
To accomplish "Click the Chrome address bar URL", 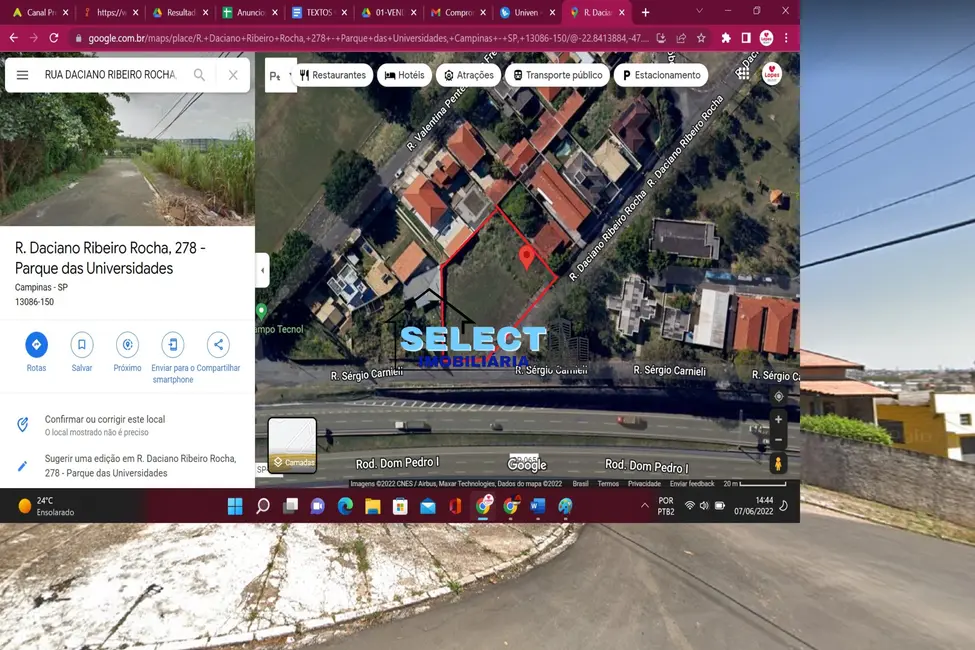I will click(367, 38).
